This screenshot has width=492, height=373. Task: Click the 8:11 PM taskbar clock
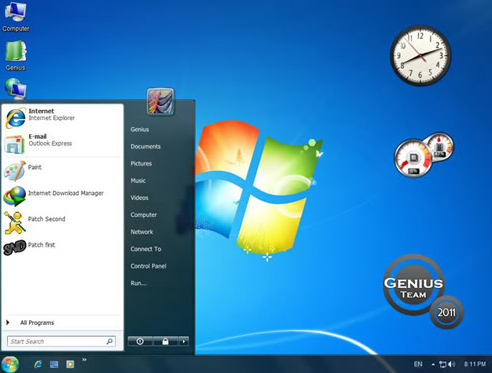(475, 364)
